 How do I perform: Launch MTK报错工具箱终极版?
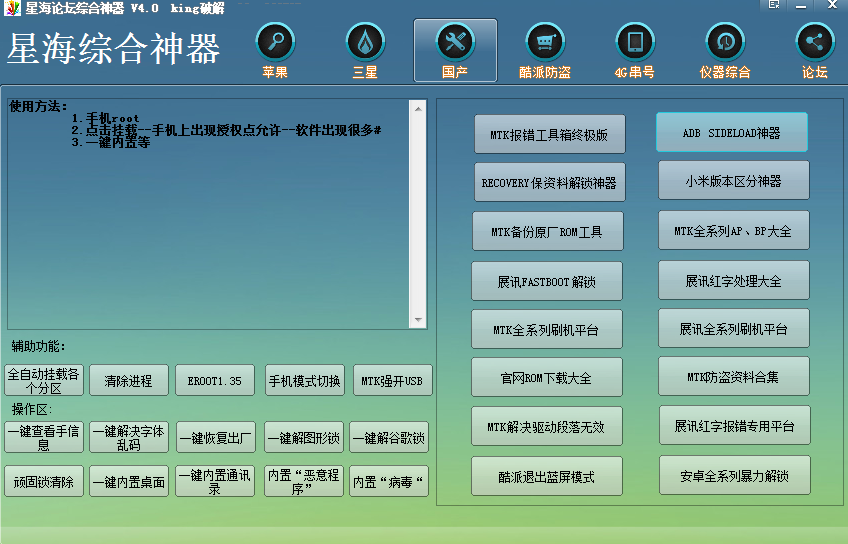[x=549, y=134]
